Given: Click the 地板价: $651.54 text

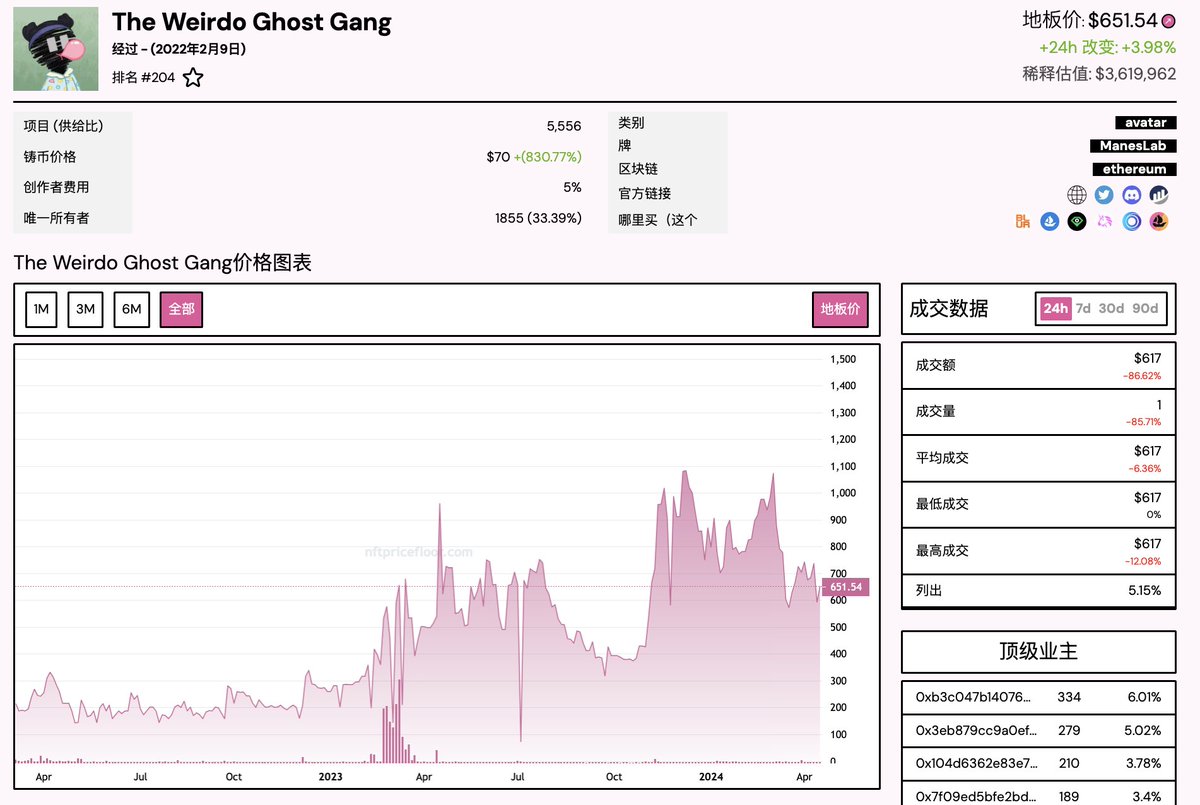Looking at the screenshot, I should point(1090,20).
